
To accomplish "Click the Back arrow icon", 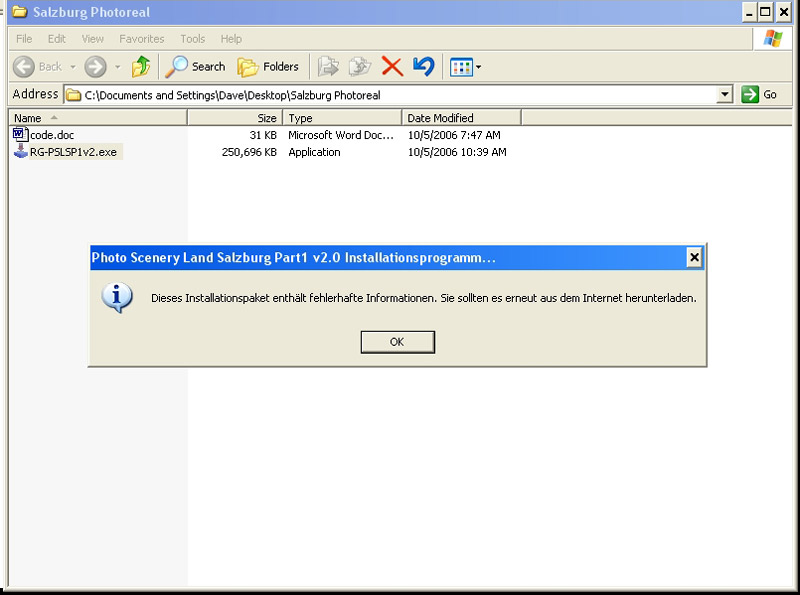I will (x=23, y=67).
